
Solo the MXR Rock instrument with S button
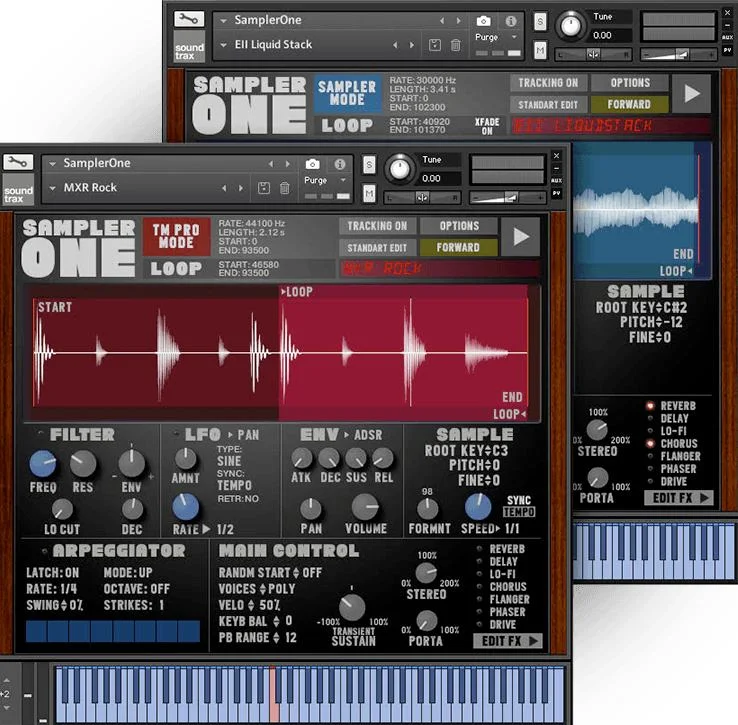tap(369, 165)
